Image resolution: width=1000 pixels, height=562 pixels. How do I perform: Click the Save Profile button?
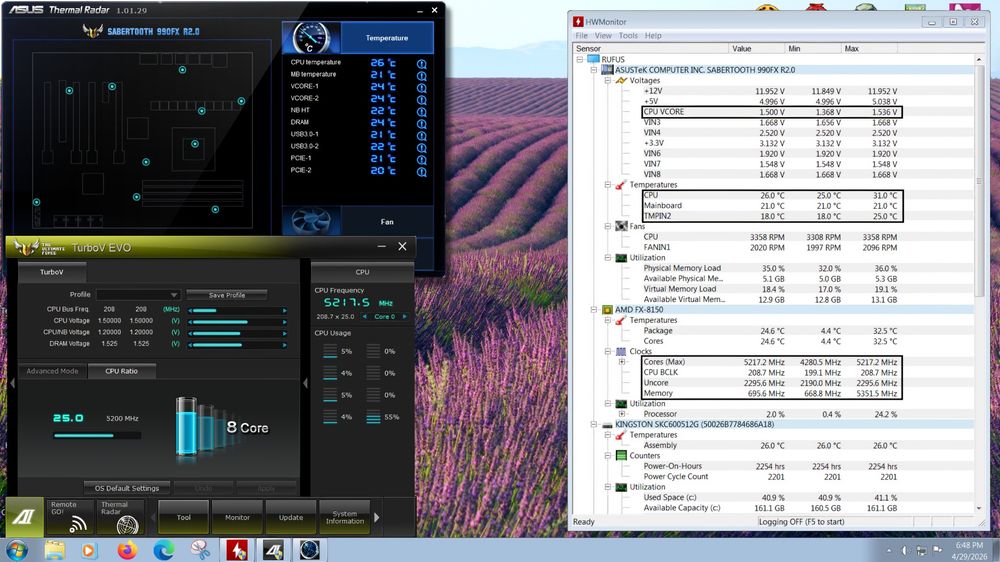tap(227, 295)
